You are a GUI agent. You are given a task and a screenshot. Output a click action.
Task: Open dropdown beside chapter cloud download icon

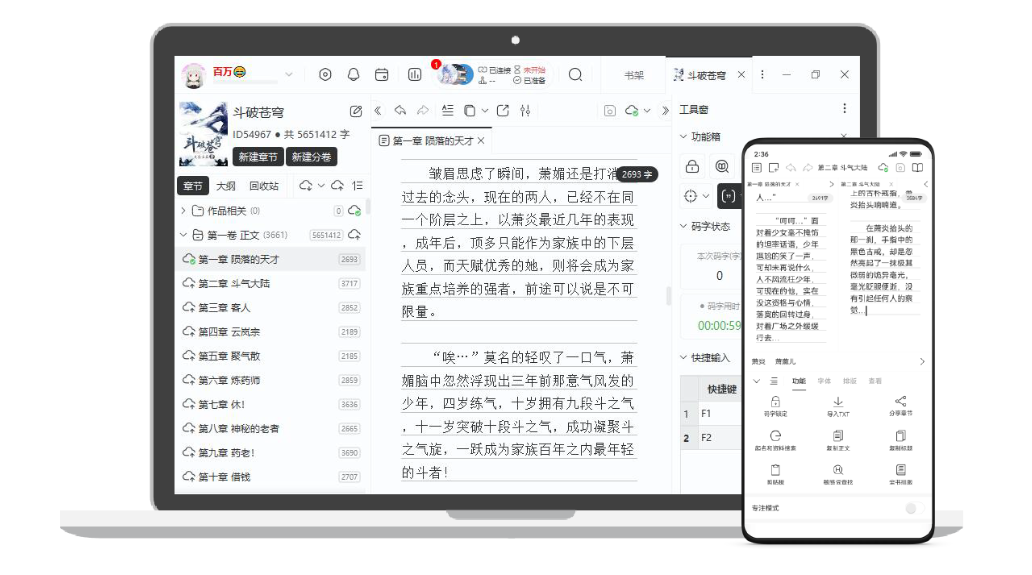click(321, 186)
